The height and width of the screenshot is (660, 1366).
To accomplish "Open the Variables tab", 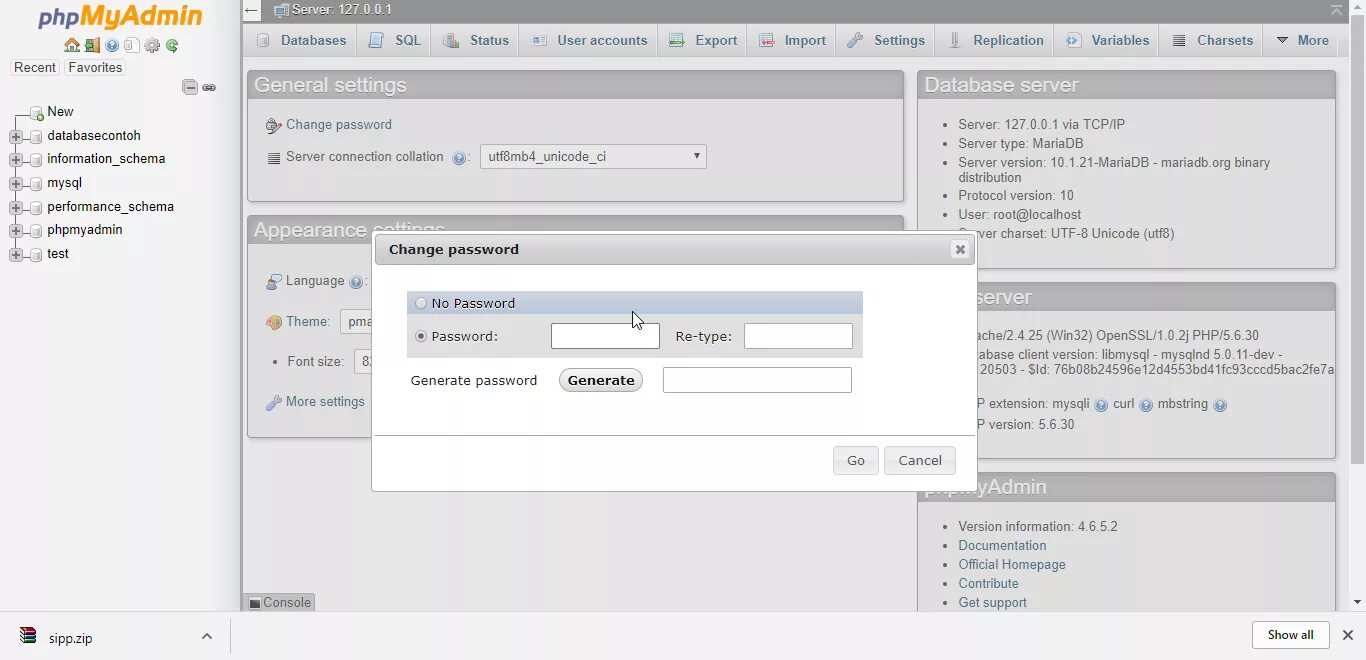I will pos(1107,41).
